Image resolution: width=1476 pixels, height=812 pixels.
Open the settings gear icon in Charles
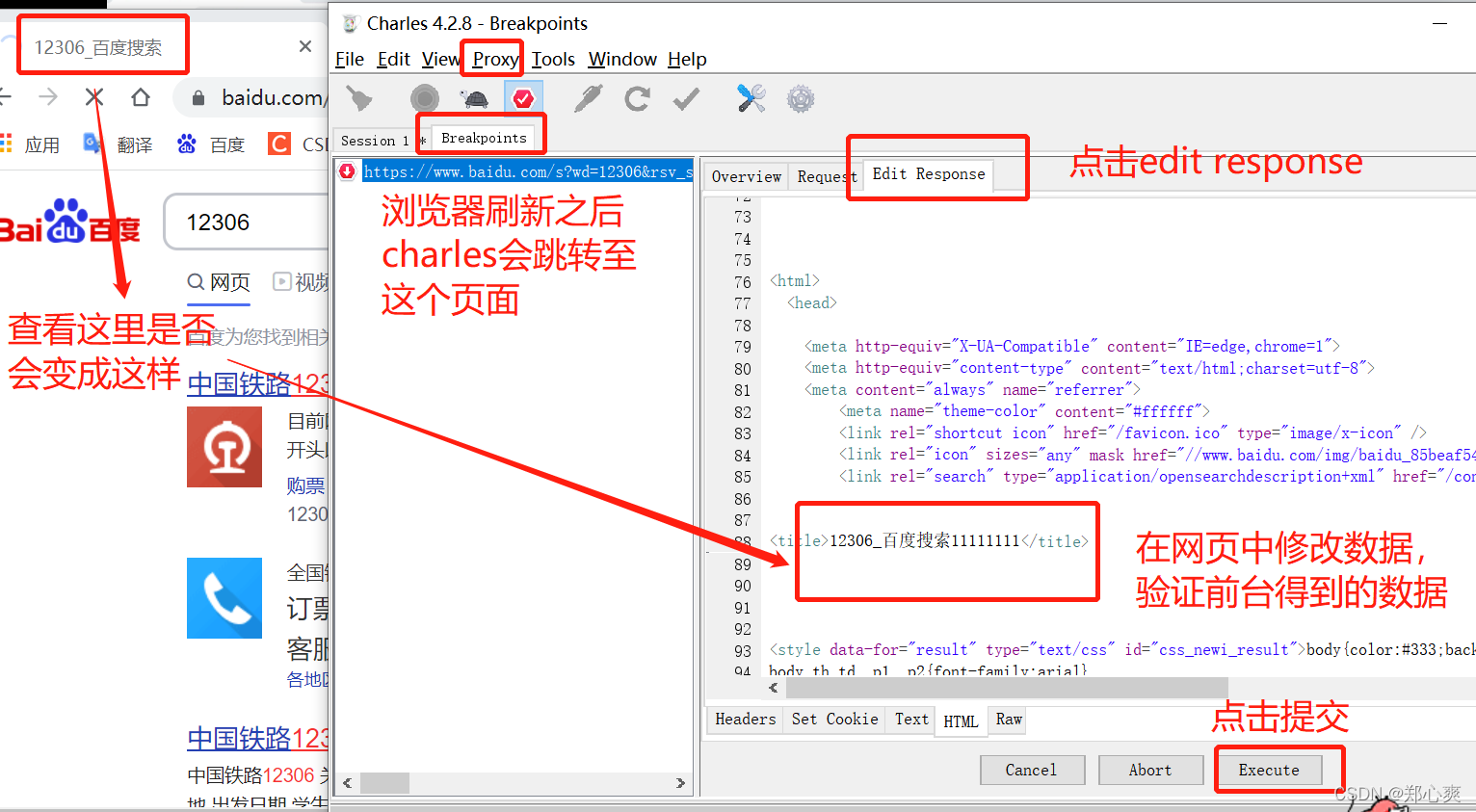[801, 98]
